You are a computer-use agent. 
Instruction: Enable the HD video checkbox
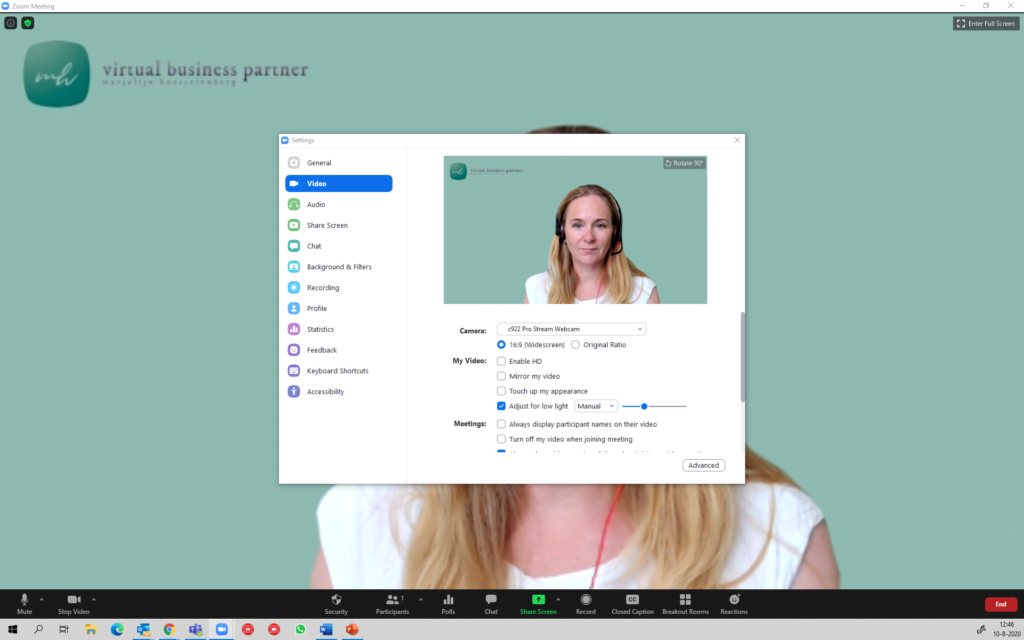(x=502, y=361)
